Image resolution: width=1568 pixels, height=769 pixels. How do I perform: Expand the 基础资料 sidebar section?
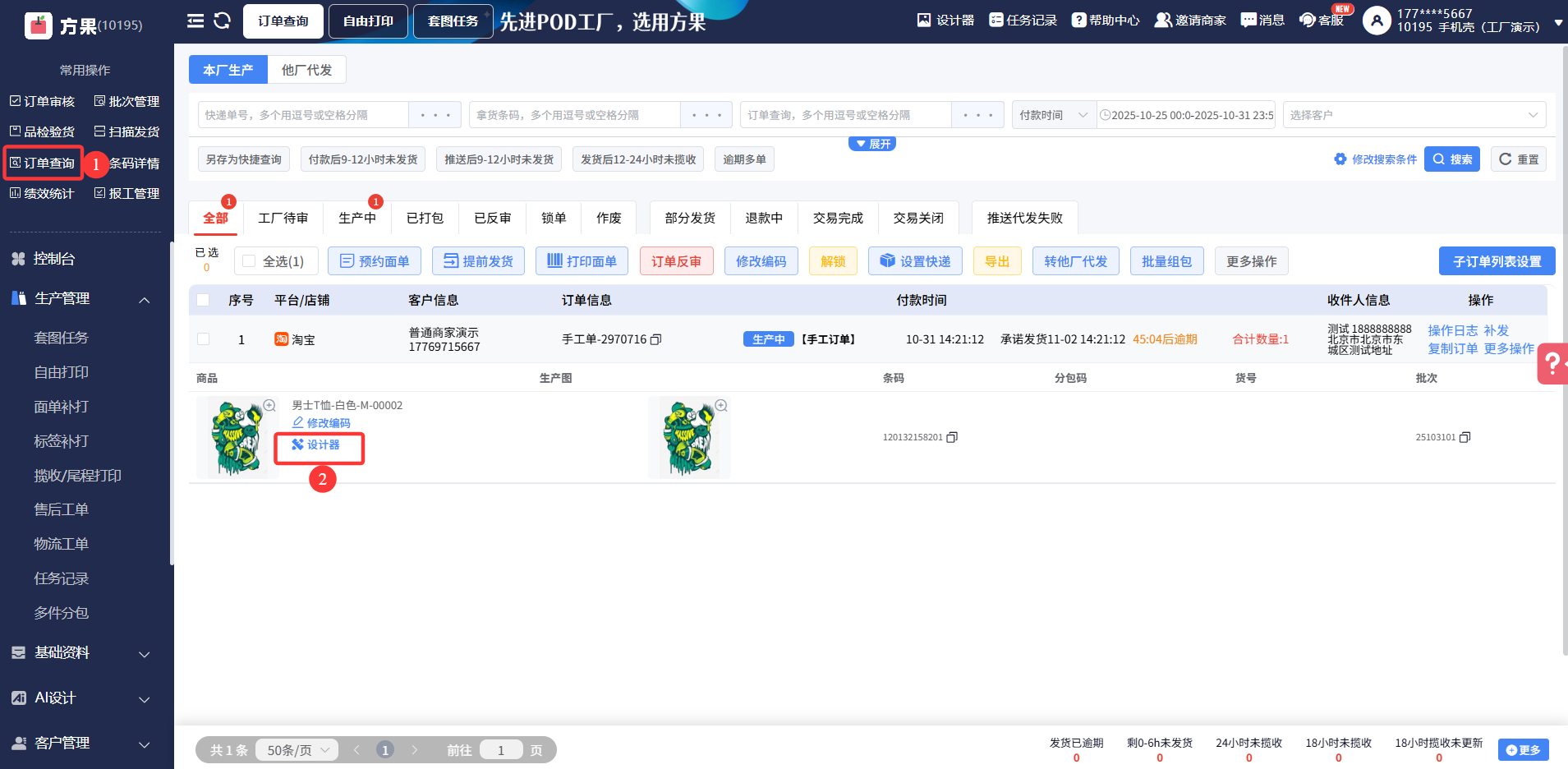(x=82, y=653)
